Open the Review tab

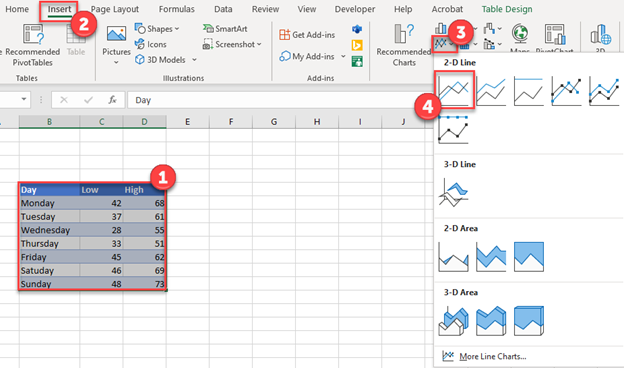point(265,9)
